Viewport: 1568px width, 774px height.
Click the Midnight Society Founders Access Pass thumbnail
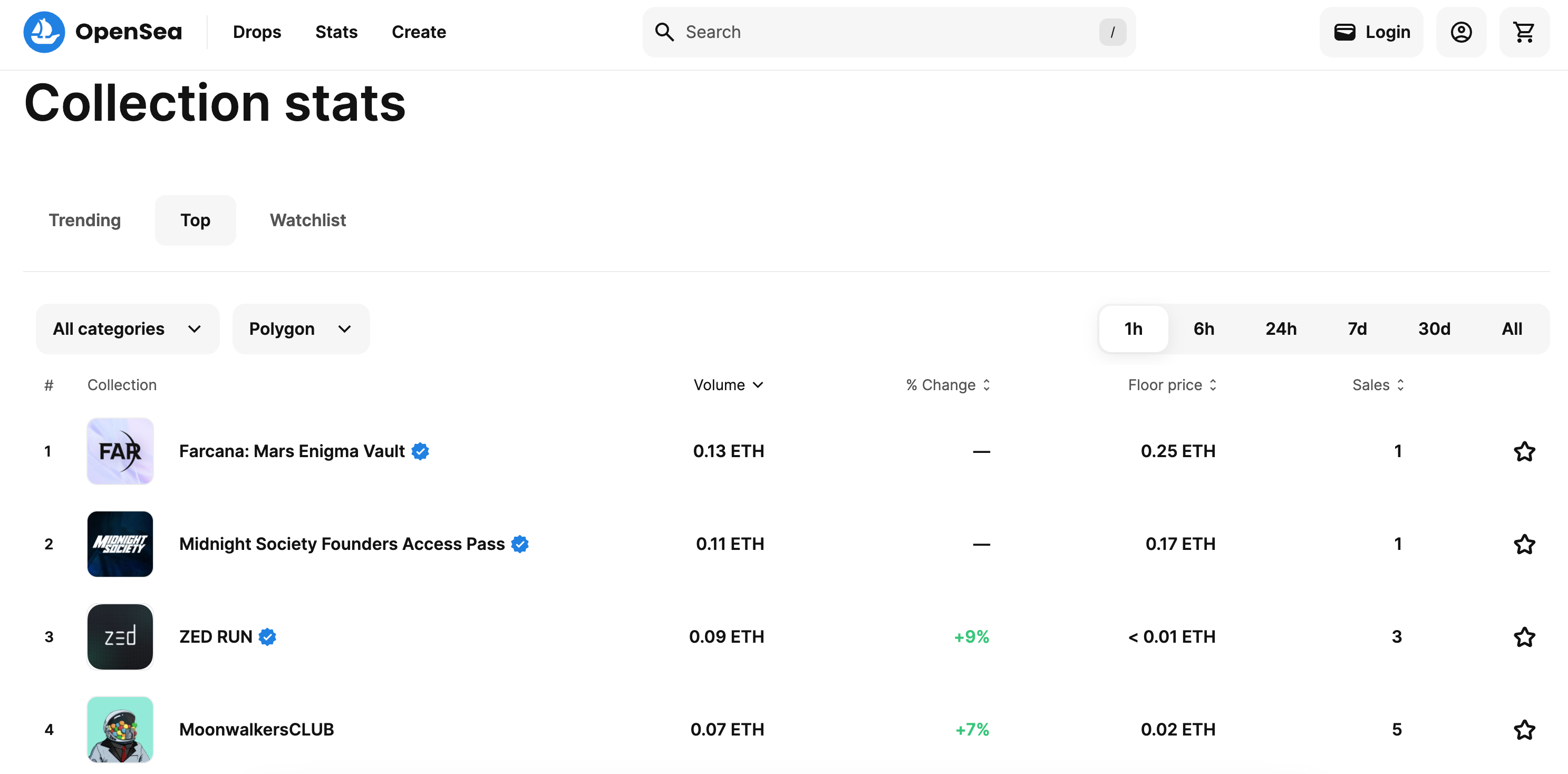120,544
